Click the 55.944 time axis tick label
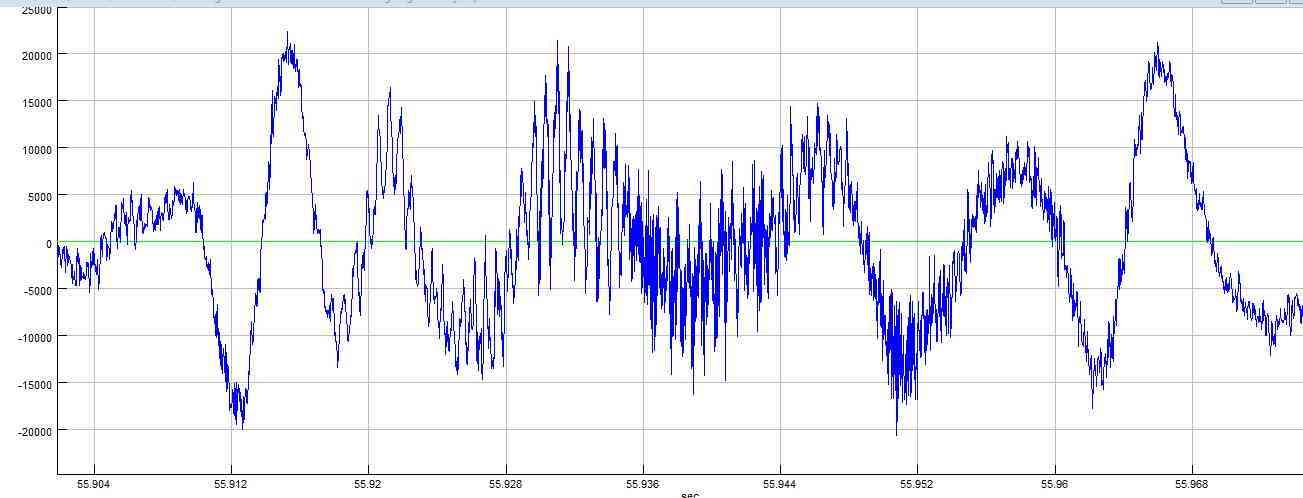 coord(780,483)
